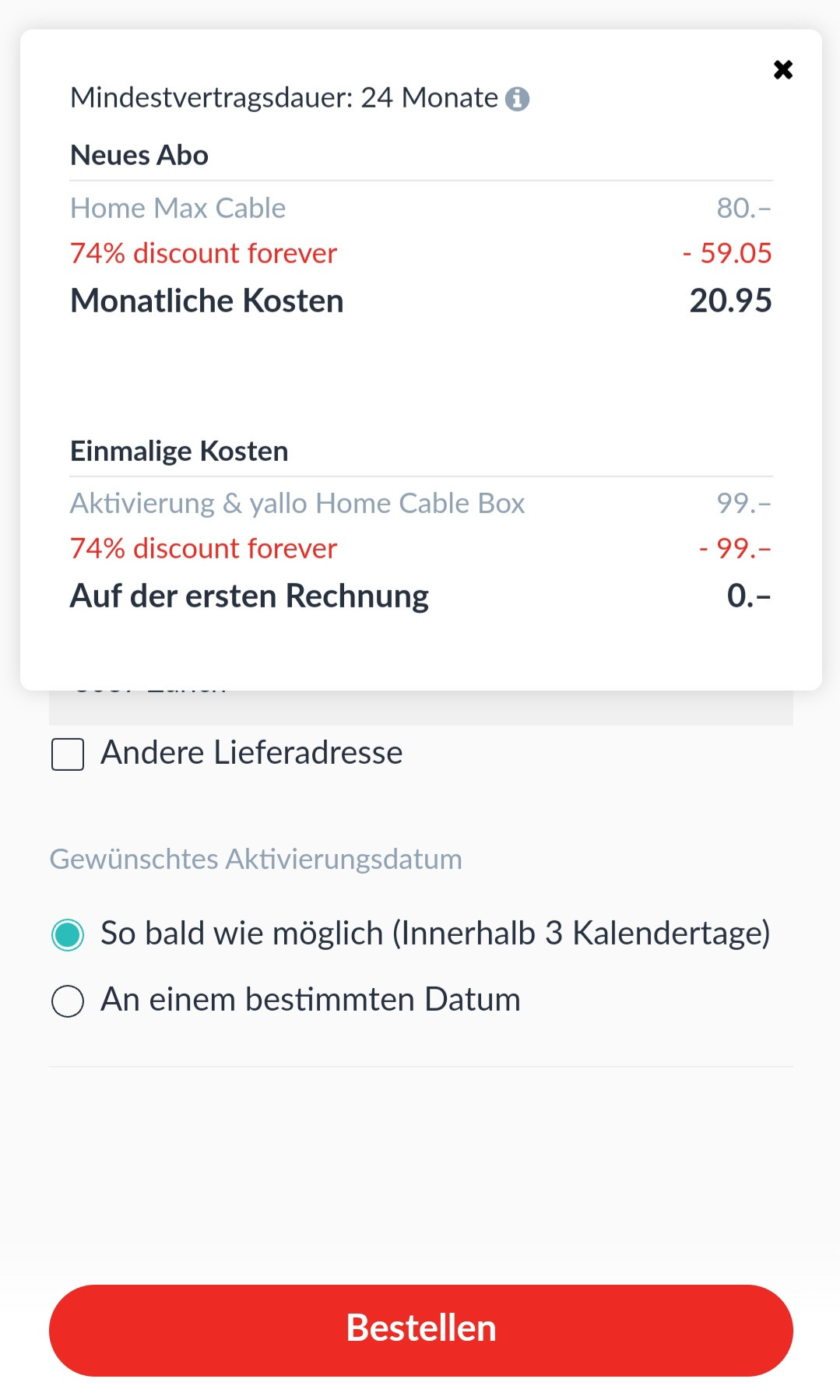Screen dimensions: 840x1400
Task: Click the discount line under Home Max Cable
Action: tap(203, 254)
